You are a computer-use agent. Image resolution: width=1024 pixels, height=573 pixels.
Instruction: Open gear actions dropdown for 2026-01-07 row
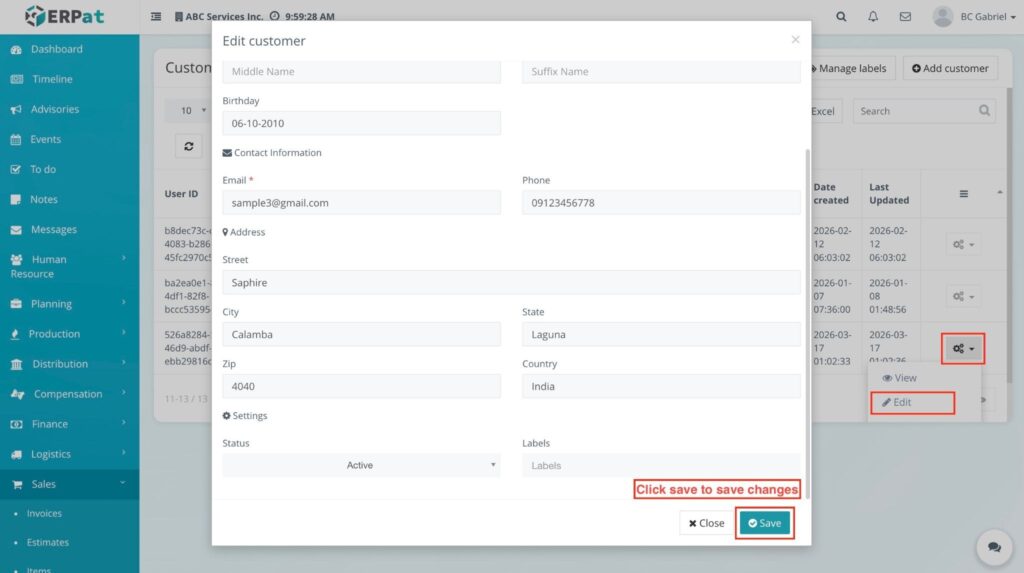click(963, 296)
